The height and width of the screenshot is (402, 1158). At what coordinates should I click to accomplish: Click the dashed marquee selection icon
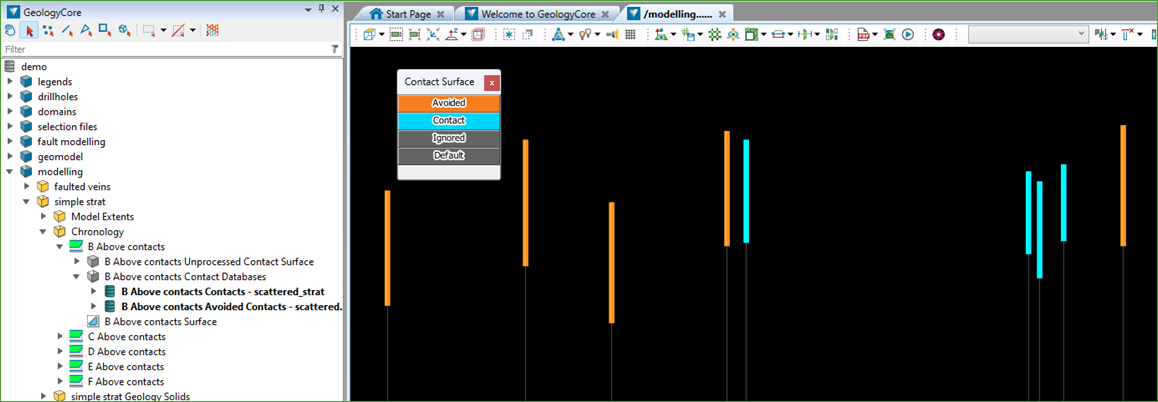coord(148,30)
